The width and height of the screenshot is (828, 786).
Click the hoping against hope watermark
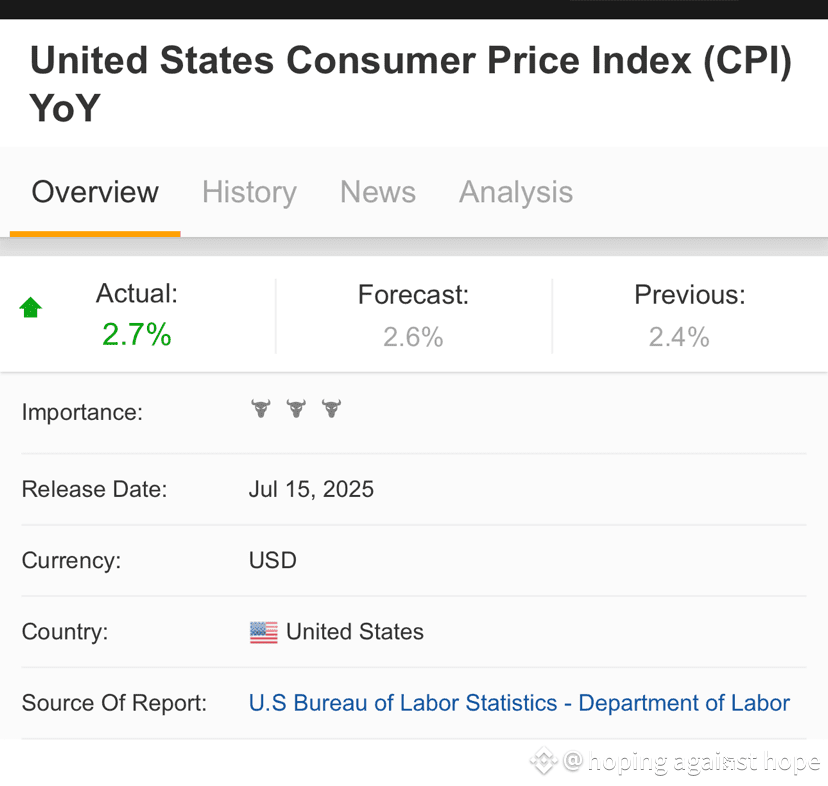tap(692, 762)
